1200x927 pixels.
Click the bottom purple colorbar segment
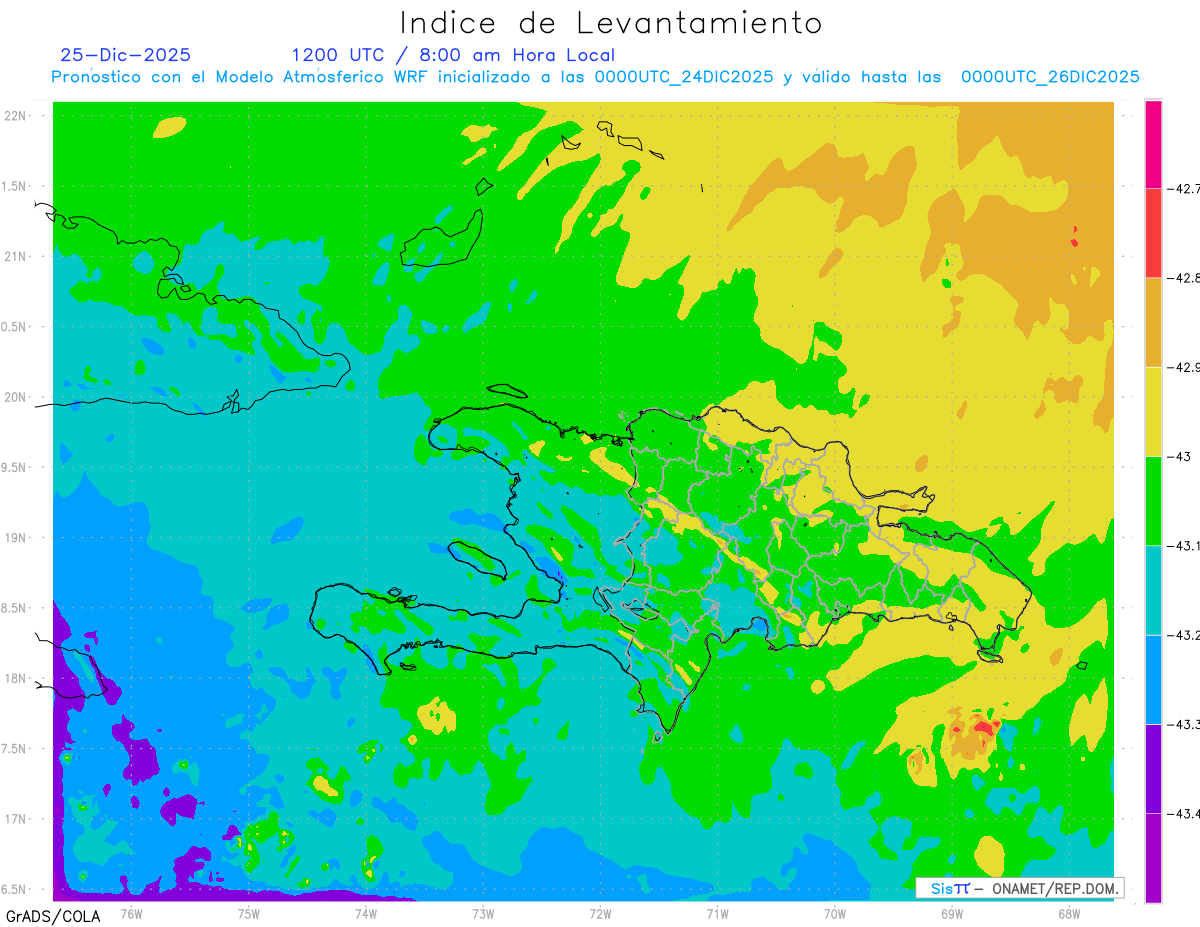(x=1153, y=857)
